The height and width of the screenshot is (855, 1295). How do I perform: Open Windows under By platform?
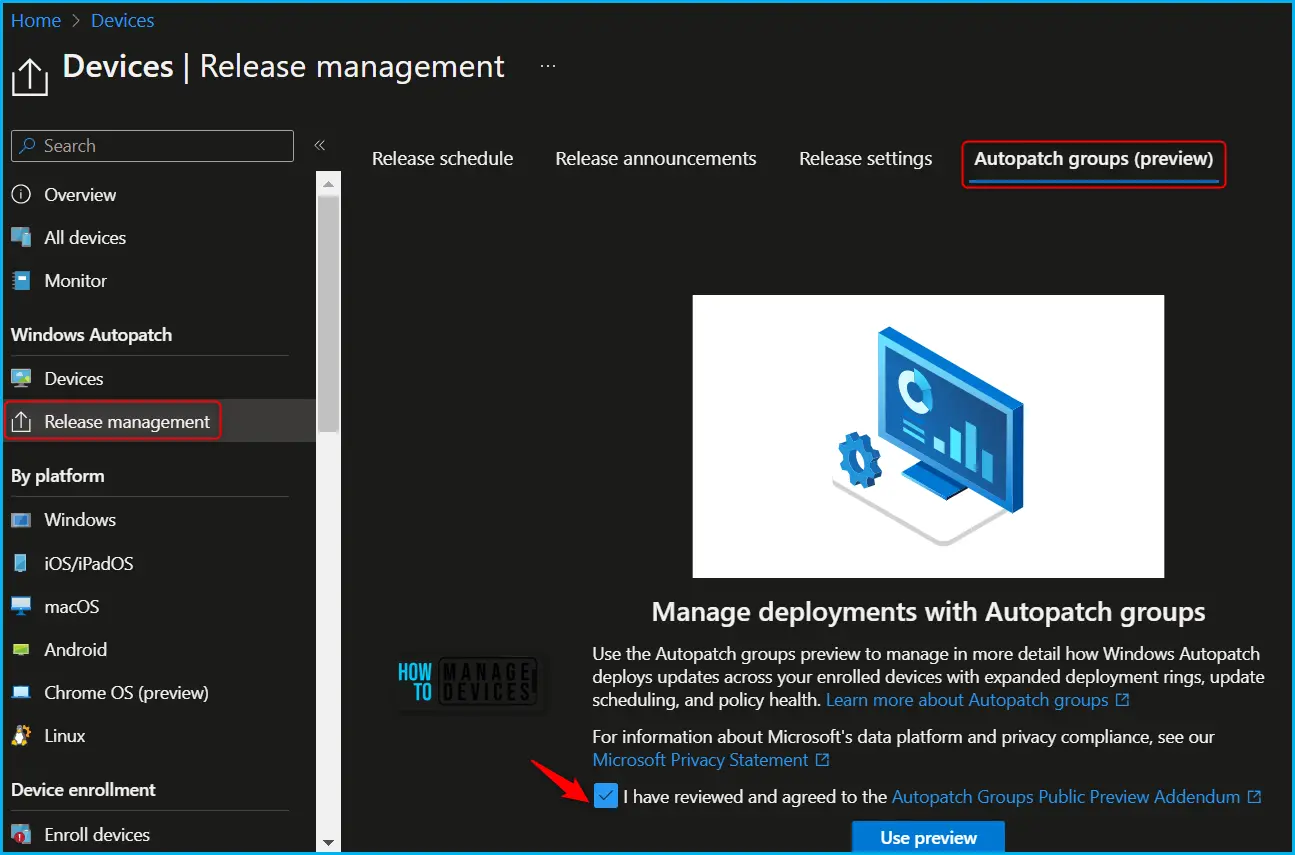(x=80, y=520)
